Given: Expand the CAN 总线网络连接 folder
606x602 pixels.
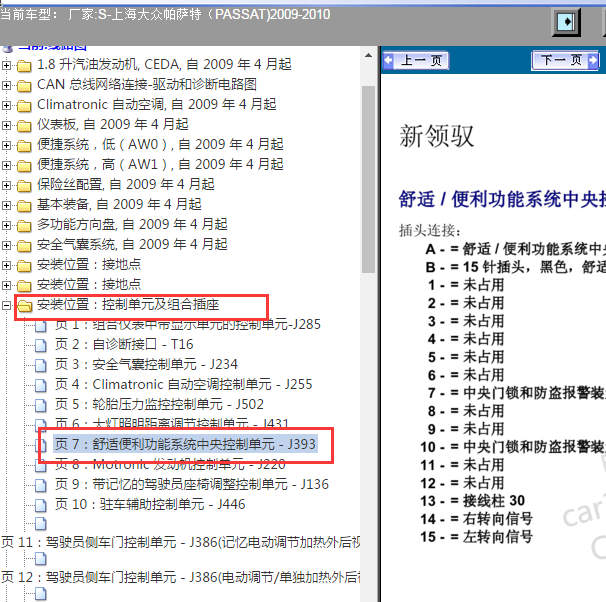Looking at the screenshot, I should point(6,85).
